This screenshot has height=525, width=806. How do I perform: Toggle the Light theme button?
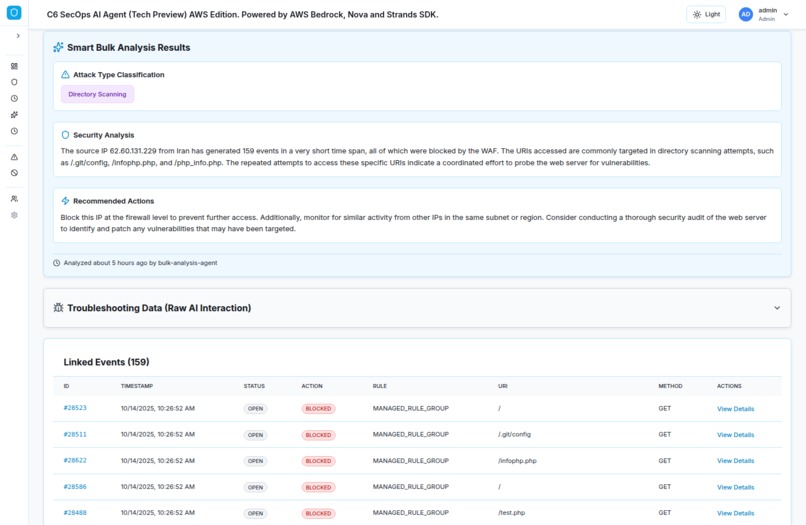coord(706,14)
